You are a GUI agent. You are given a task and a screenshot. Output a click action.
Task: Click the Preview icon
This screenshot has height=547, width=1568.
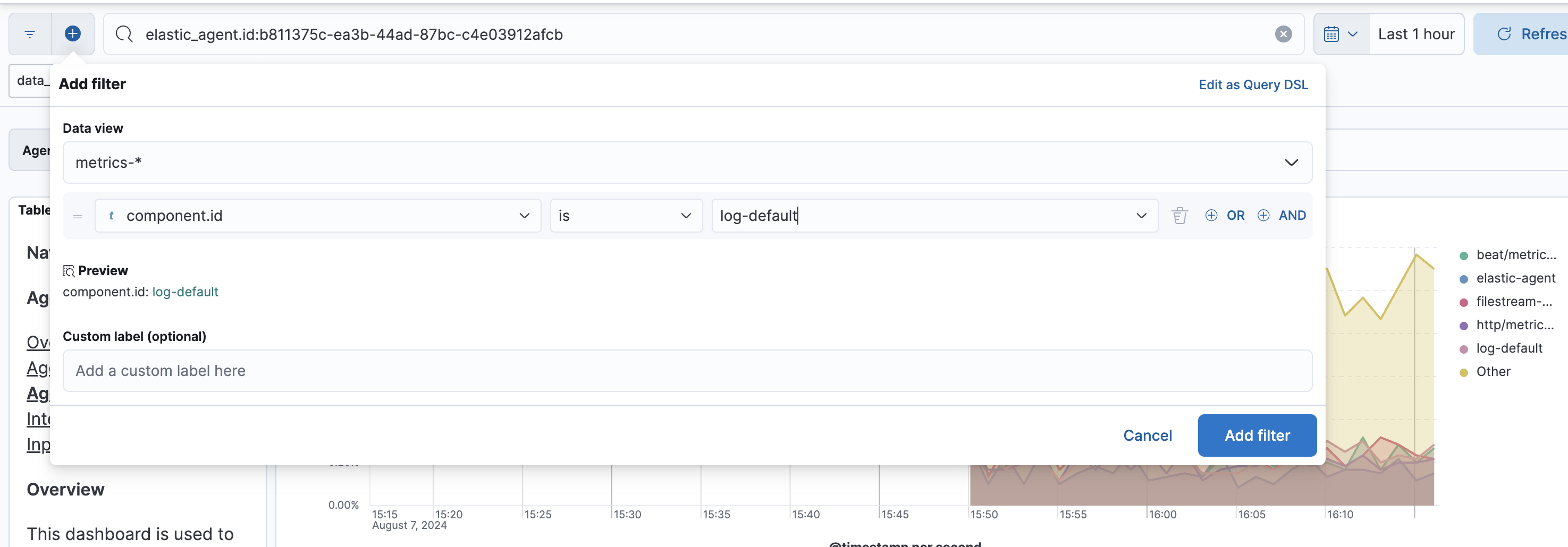pyautogui.click(x=69, y=271)
